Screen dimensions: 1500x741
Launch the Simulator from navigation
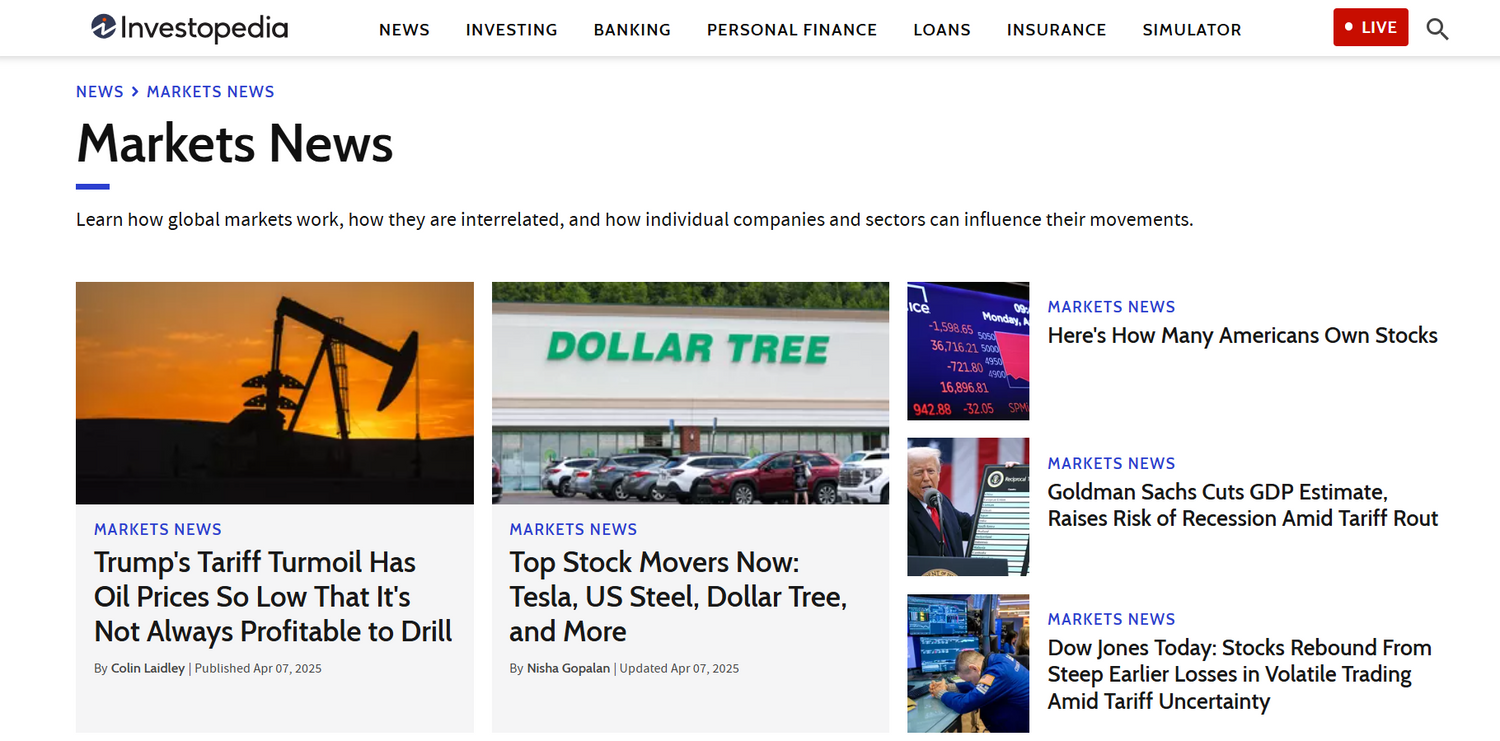coord(1191,30)
